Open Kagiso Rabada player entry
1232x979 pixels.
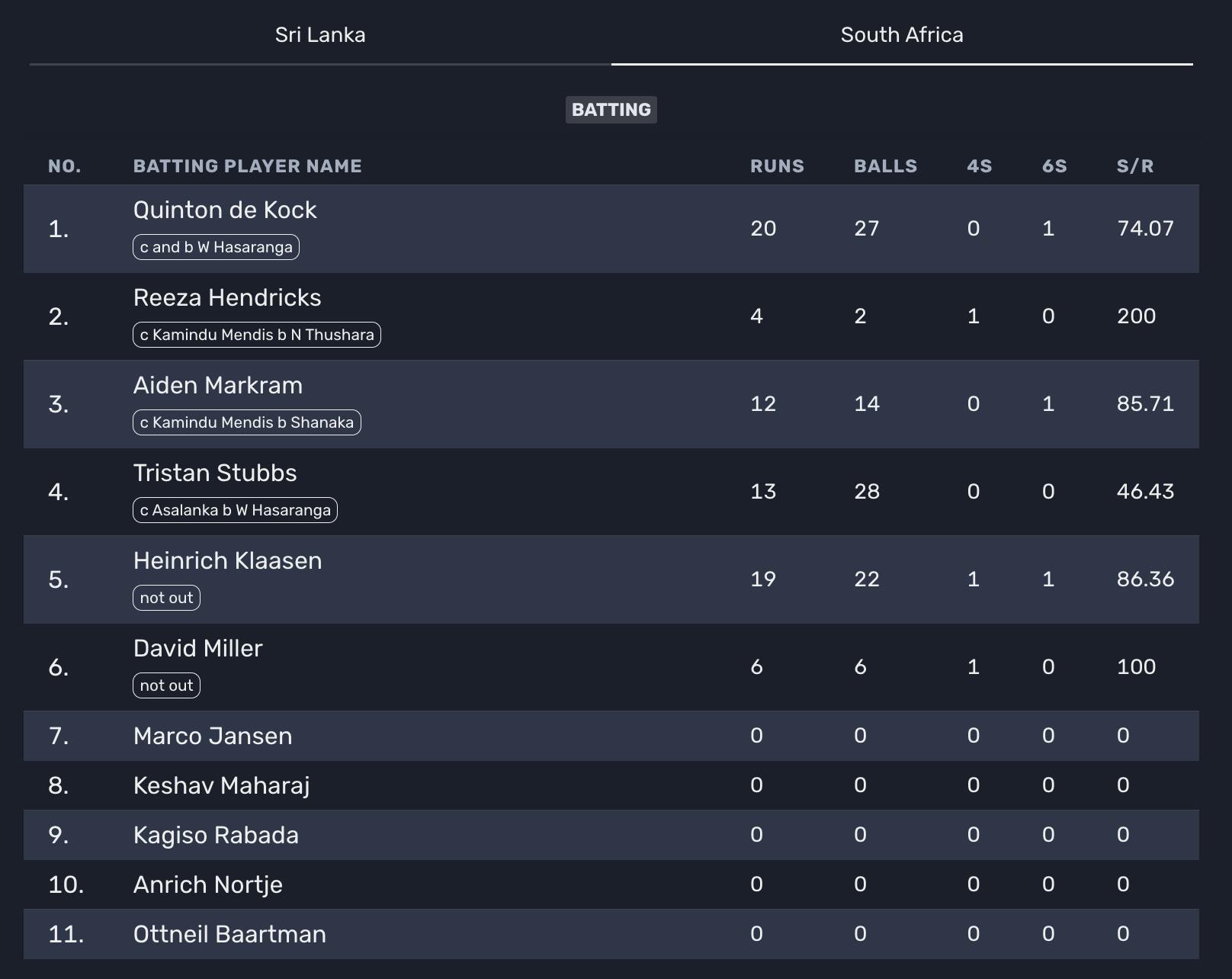pyautogui.click(x=216, y=836)
